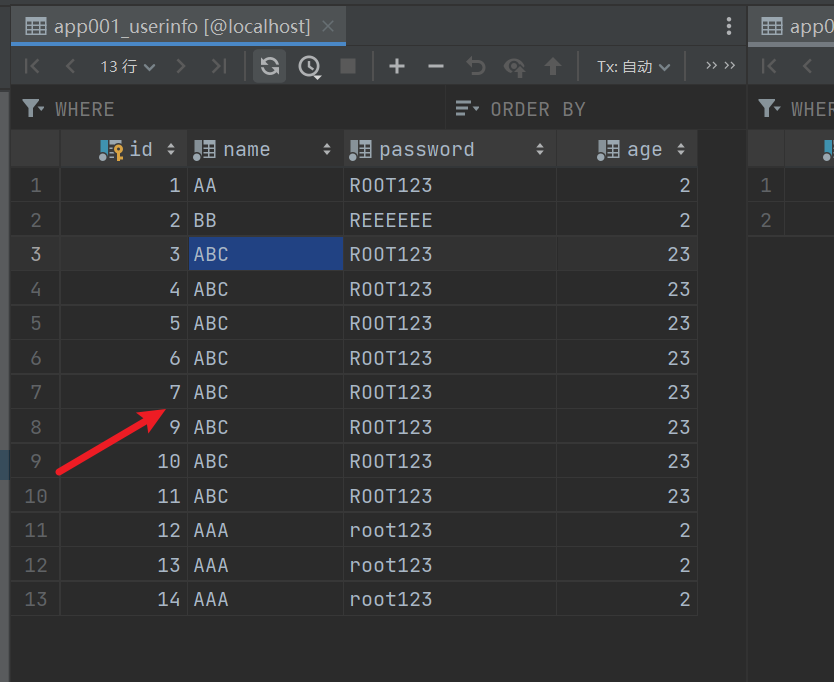Select the id cell with value 9
The image size is (834, 682).
click(123, 427)
